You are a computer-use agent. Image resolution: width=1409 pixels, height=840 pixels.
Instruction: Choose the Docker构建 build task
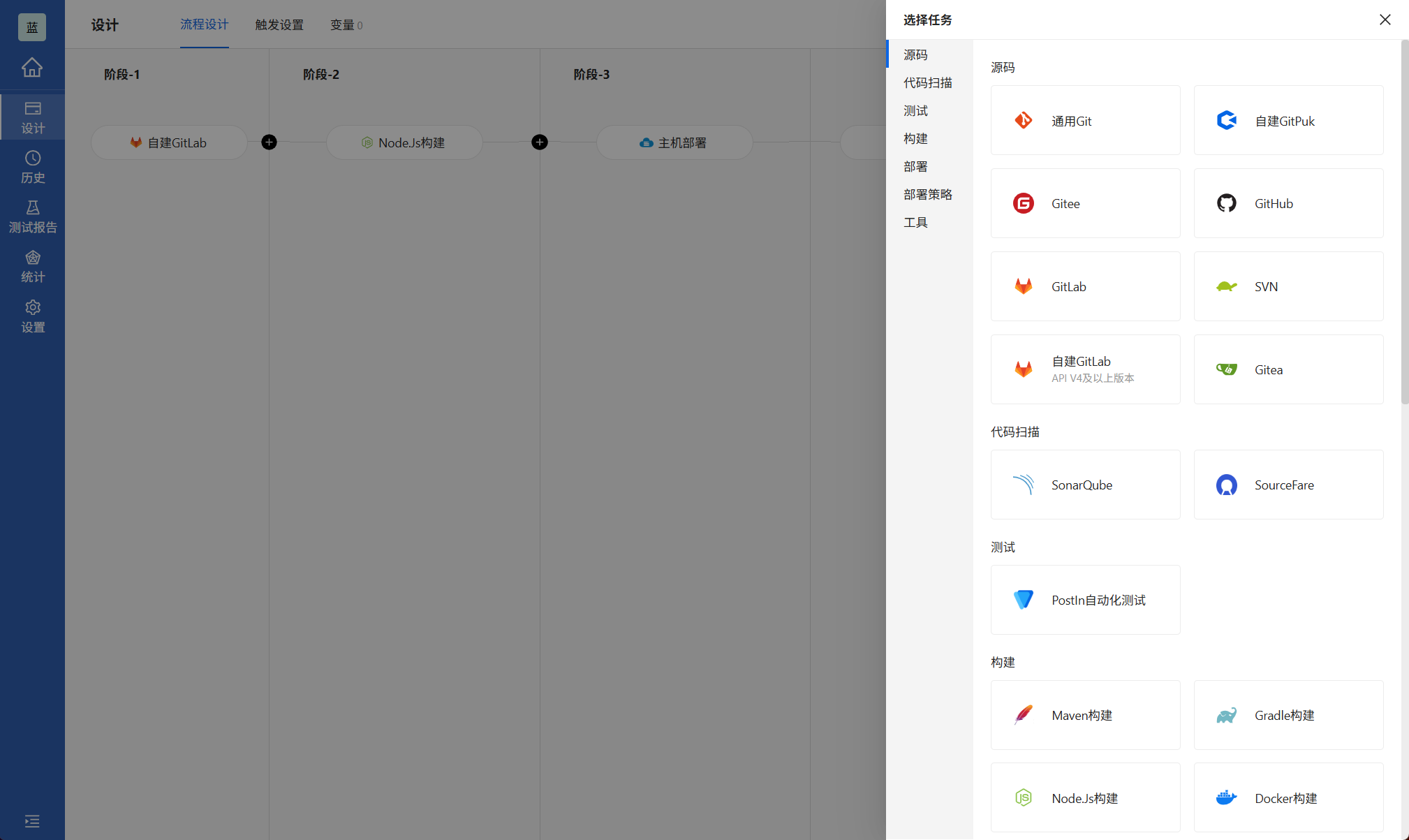[x=1288, y=797]
